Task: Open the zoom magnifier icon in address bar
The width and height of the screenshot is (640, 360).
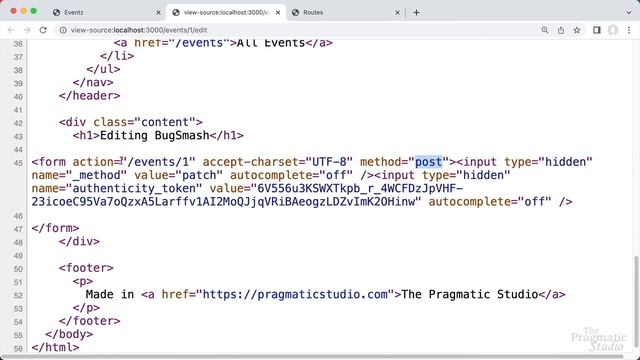Action: pyautogui.click(x=544, y=30)
